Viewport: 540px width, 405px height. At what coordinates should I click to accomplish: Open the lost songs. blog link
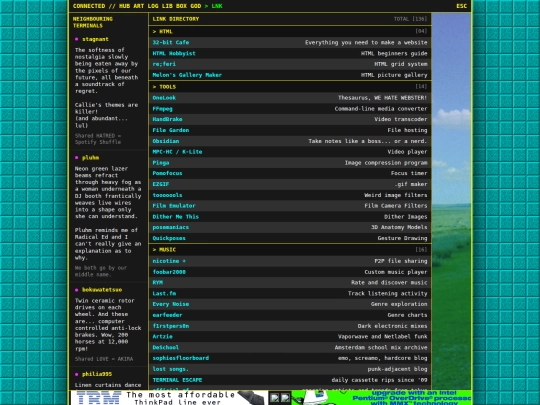click(170, 369)
